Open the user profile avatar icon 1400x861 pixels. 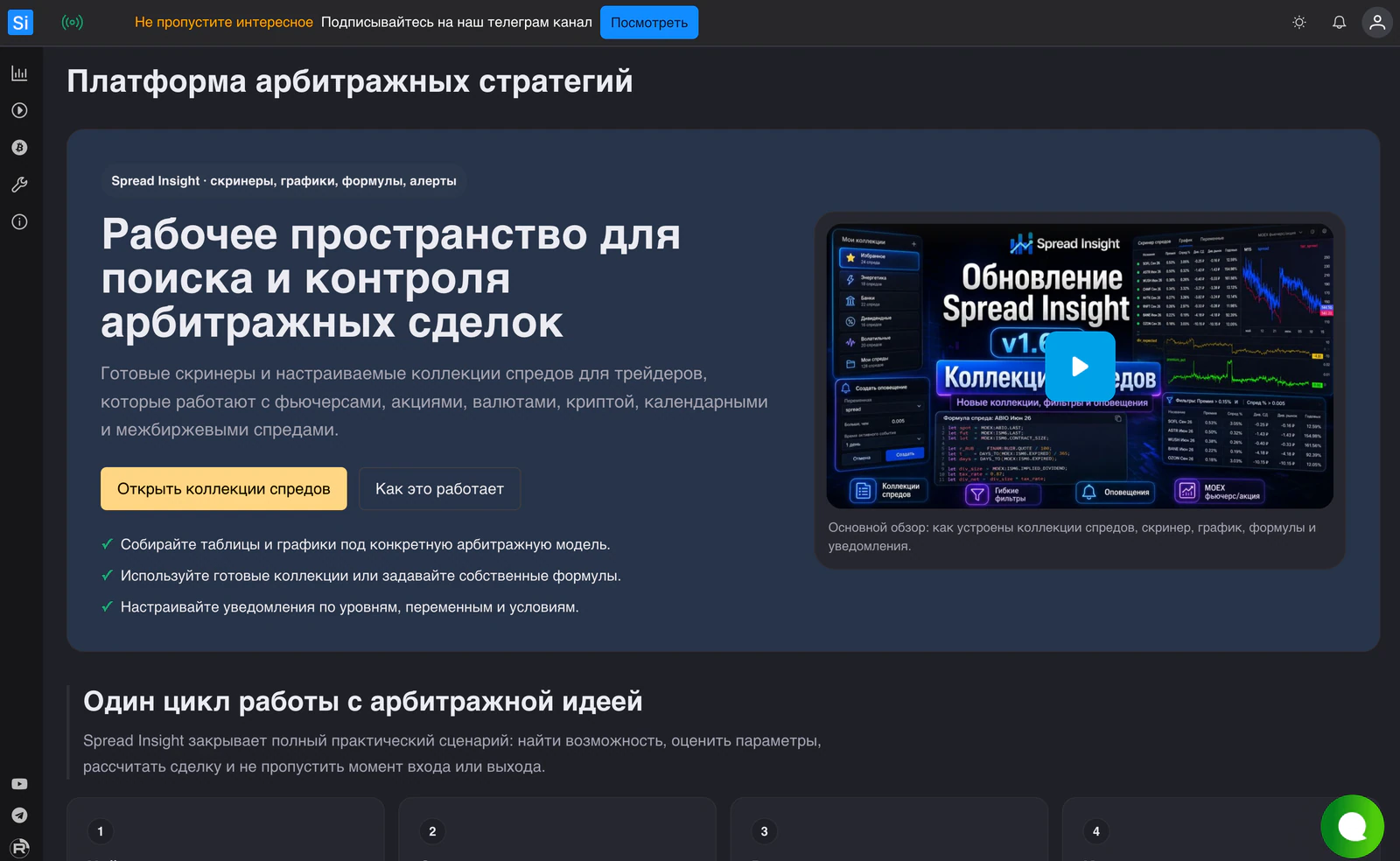tap(1377, 22)
